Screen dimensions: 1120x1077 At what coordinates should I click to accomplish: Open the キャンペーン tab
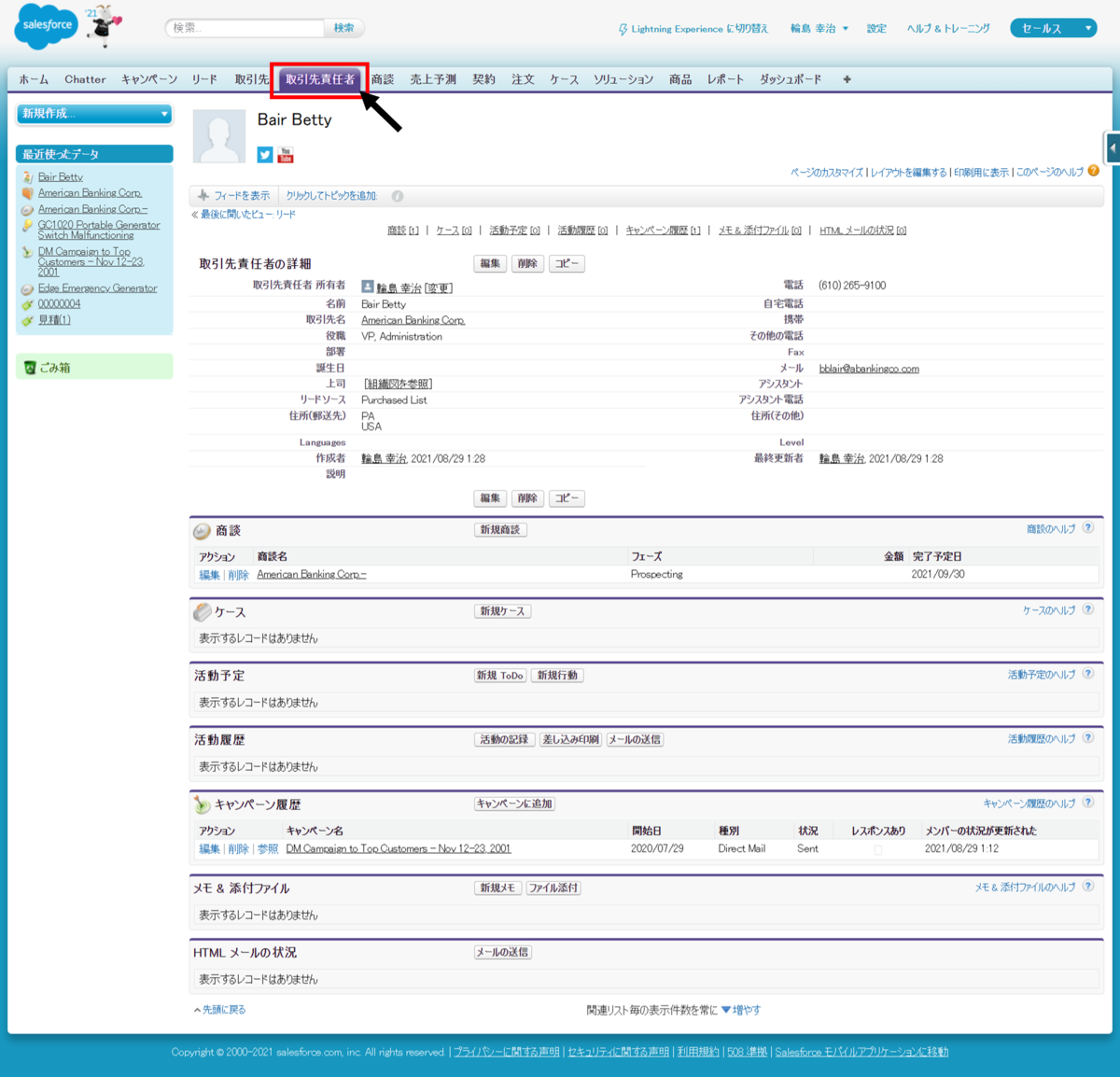coord(149,79)
